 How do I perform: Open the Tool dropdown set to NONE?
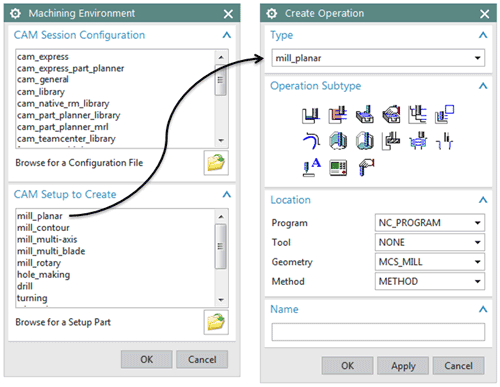[x=430, y=242]
